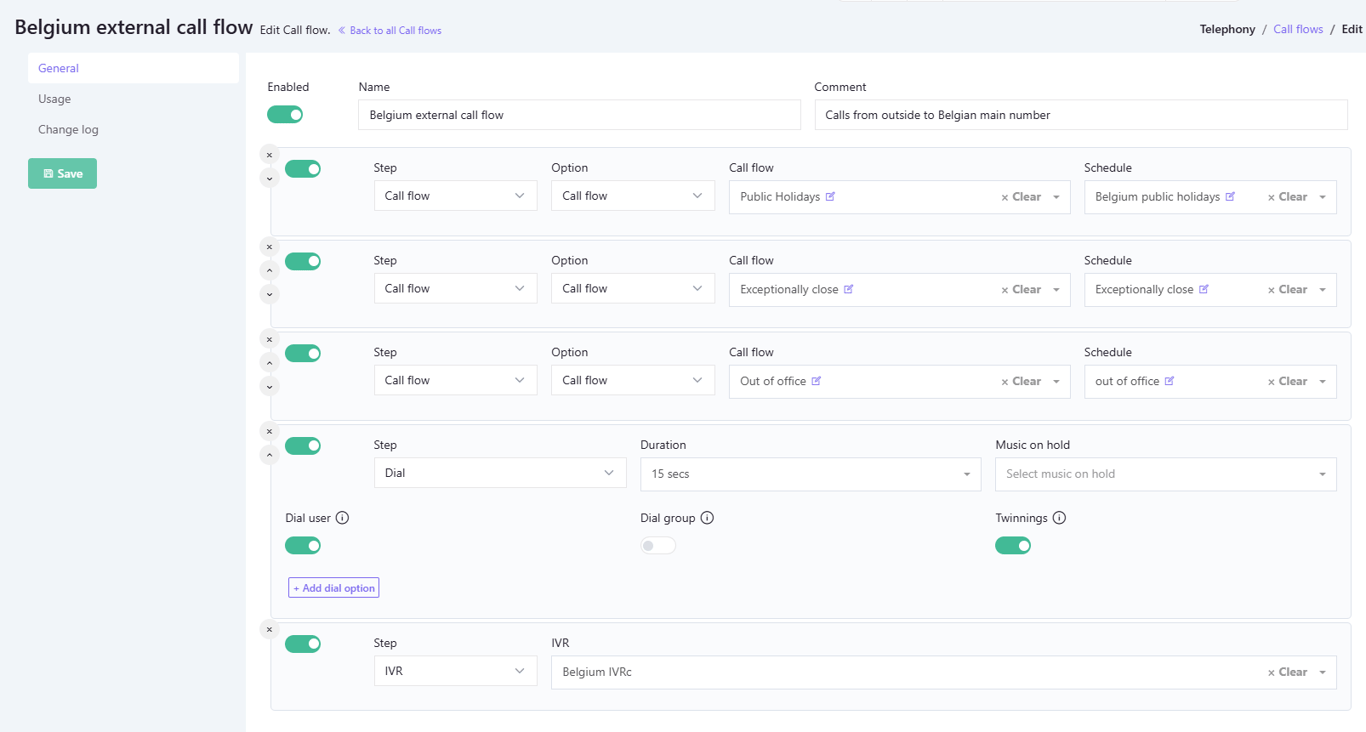Click the Save button
The height and width of the screenshot is (732, 1366).
tap(62, 174)
